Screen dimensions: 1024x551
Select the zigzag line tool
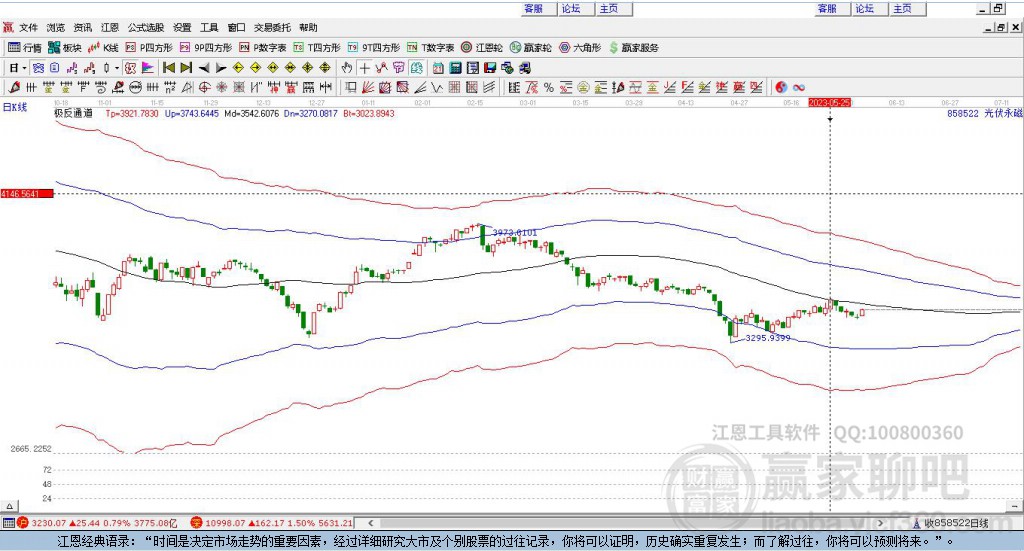click(x=437, y=87)
